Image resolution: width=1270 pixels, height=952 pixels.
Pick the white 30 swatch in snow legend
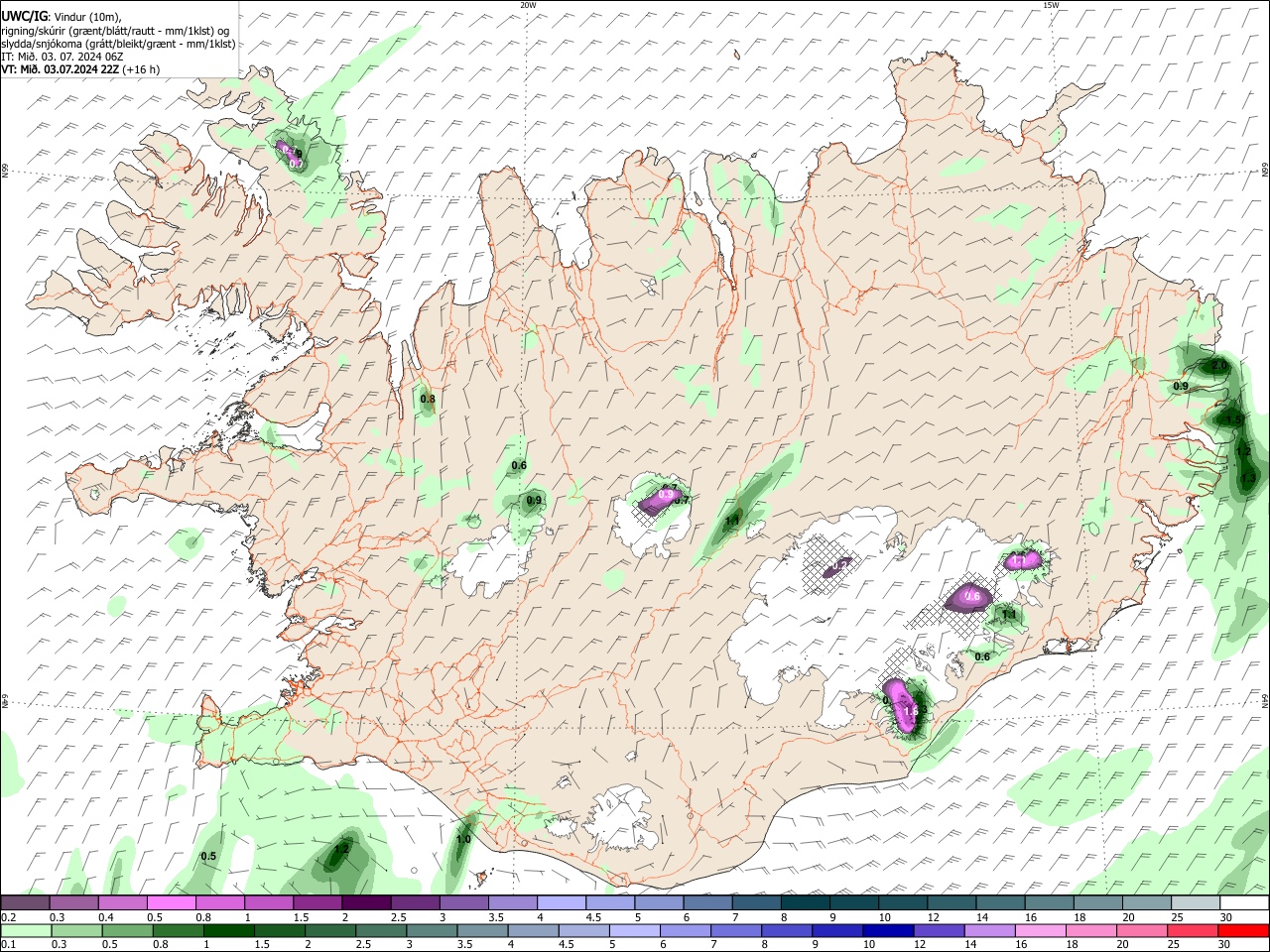[x=1243, y=903]
